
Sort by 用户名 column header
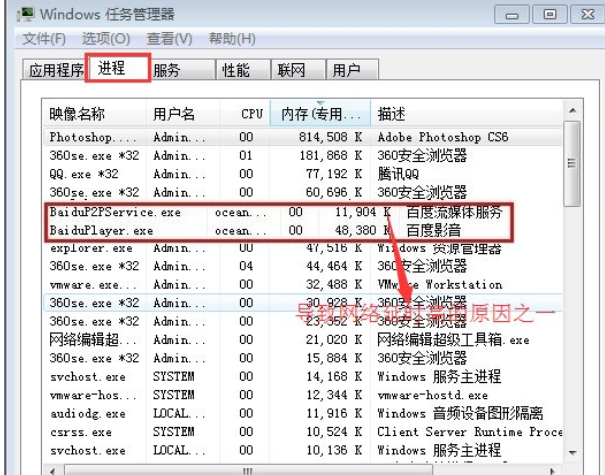[183, 113]
